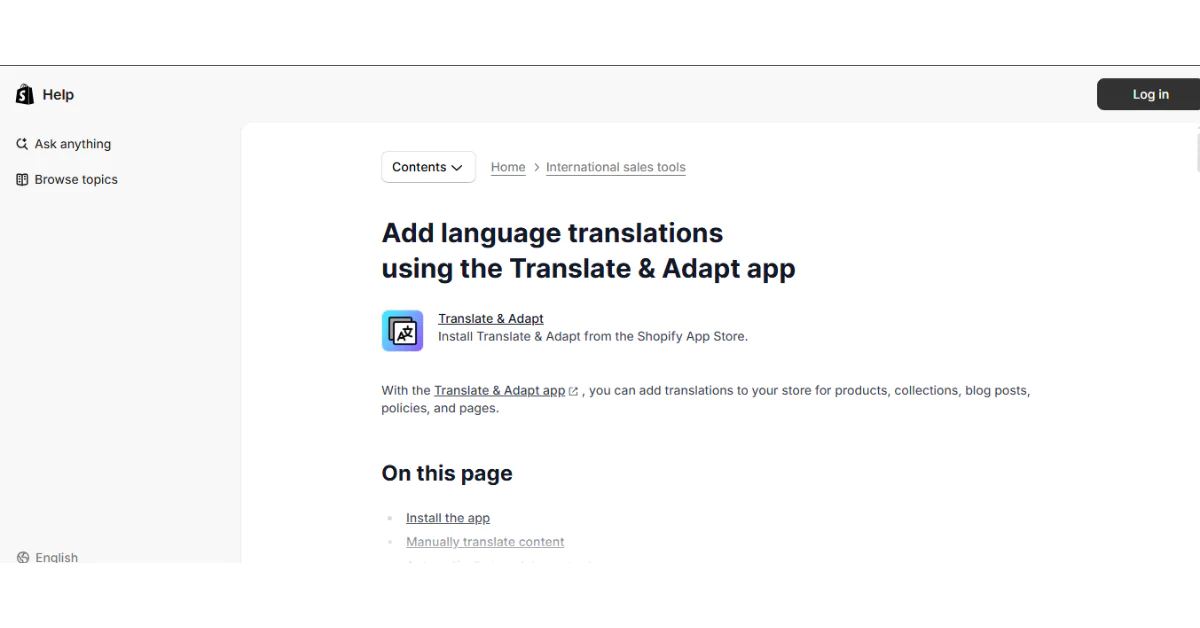
Task: Open the external link icon after Translate & Adapt app
Action: pyautogui.click(x=572, y=390)
